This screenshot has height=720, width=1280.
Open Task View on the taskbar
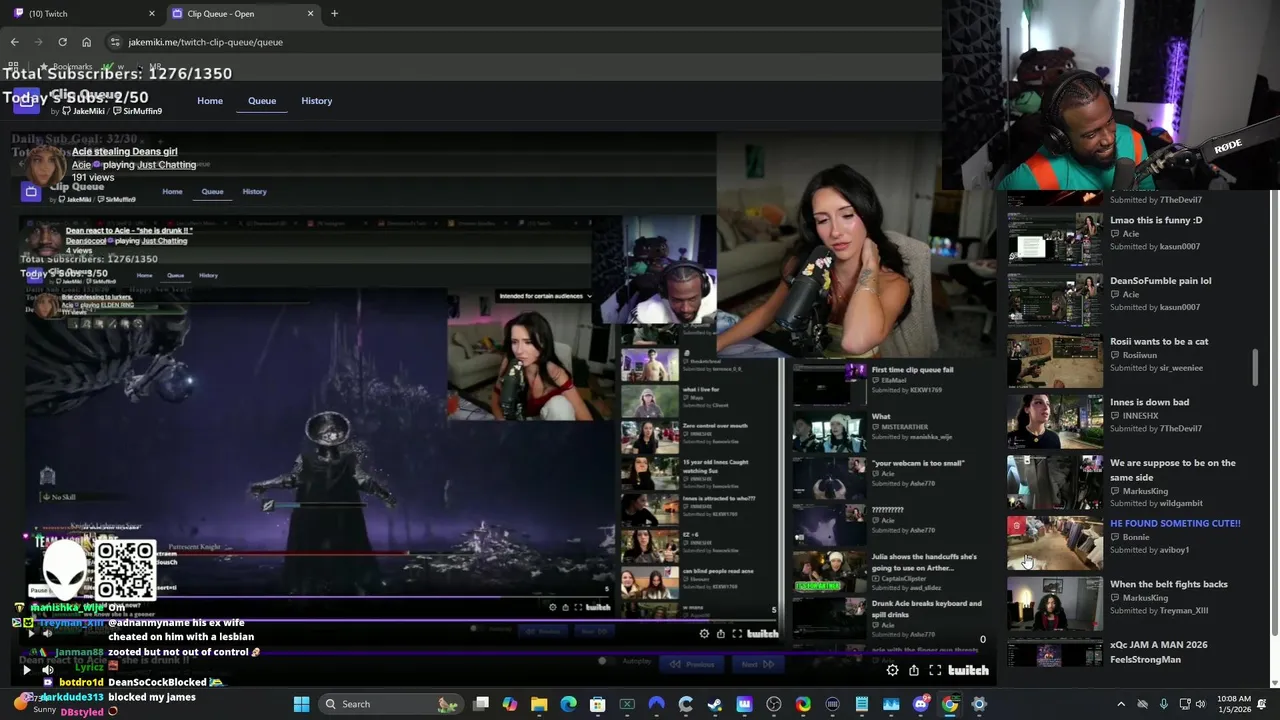(481, 704)
